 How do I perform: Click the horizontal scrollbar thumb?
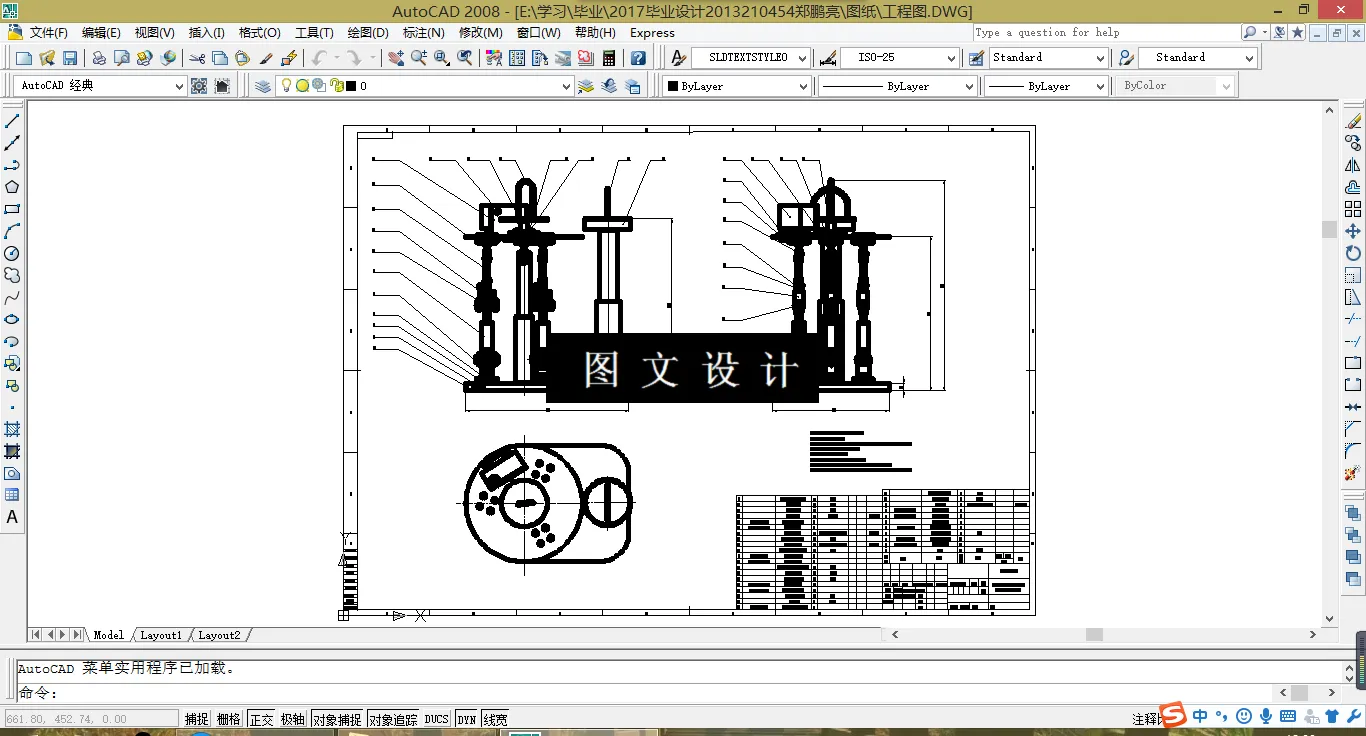click(1094, 634)
